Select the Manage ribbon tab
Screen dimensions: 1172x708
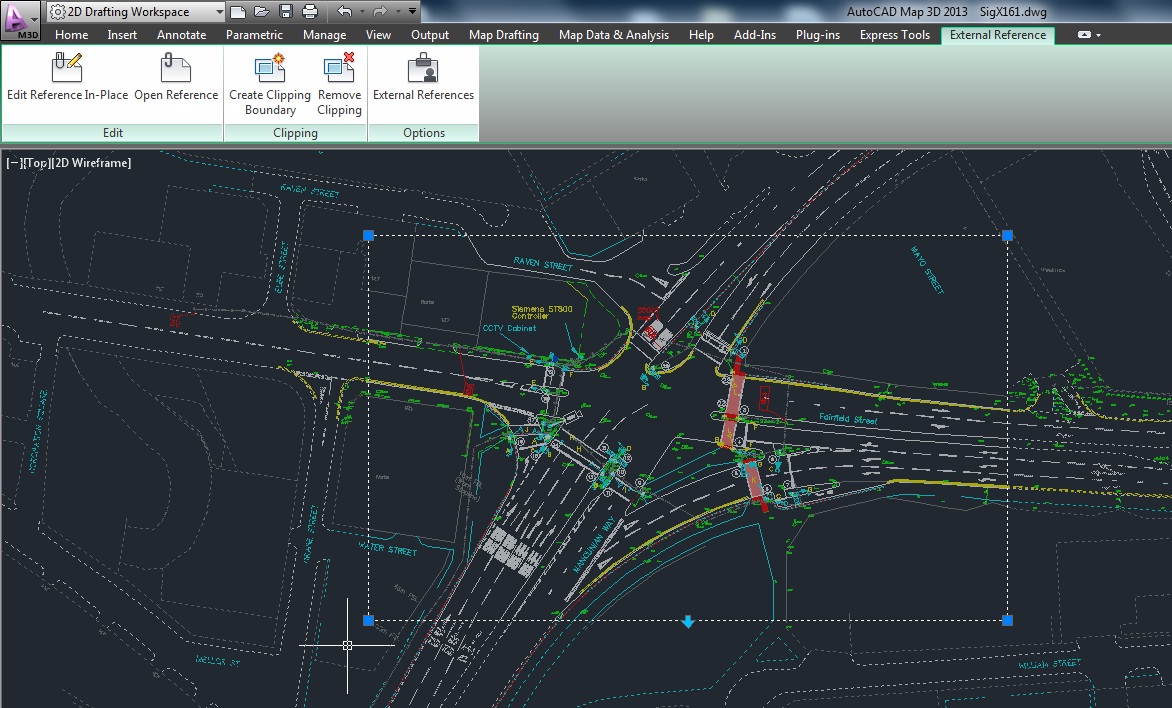pyautogui.click(x=324, y=34)
